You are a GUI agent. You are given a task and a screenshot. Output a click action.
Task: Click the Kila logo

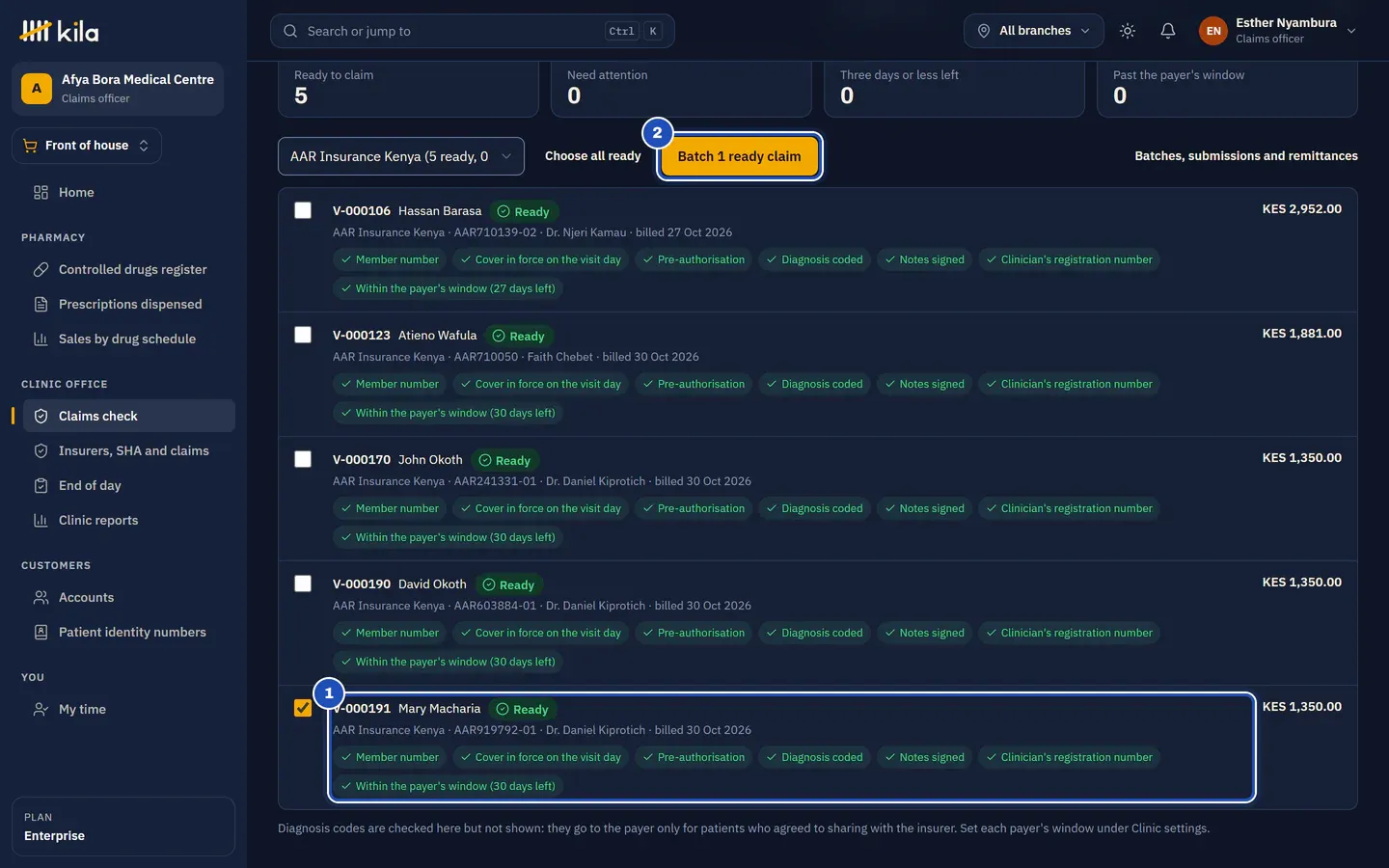pyautogui.click(x=59, y=31)
